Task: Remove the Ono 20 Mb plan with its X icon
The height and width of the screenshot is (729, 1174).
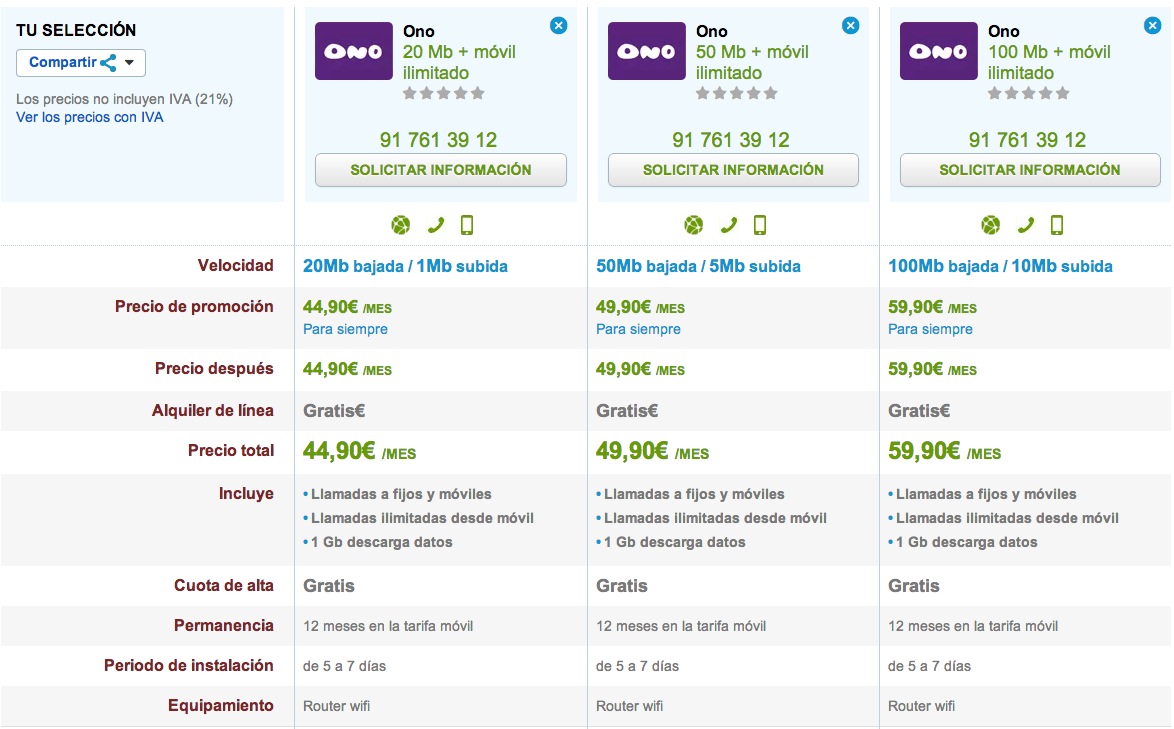Action: point(559,25)
